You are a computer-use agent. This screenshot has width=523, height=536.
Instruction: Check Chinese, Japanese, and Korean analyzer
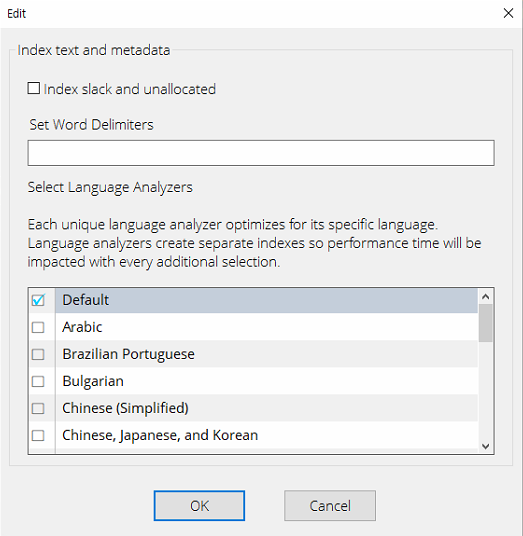point(38,435)
